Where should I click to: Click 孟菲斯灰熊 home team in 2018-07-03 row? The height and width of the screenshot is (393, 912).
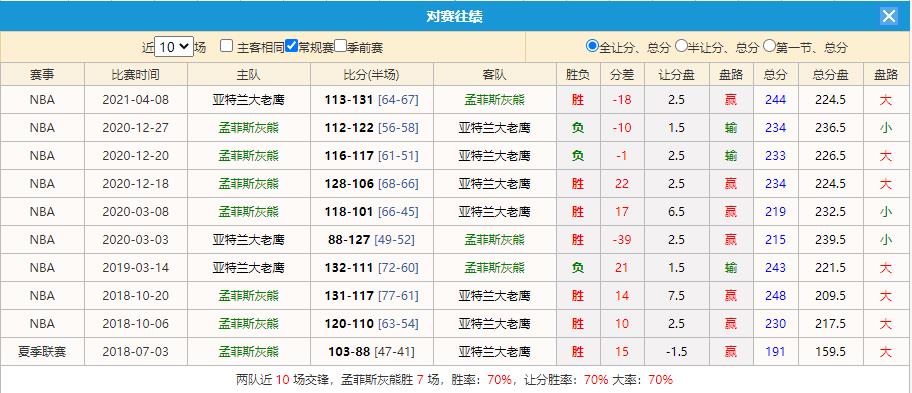point(248,352)
